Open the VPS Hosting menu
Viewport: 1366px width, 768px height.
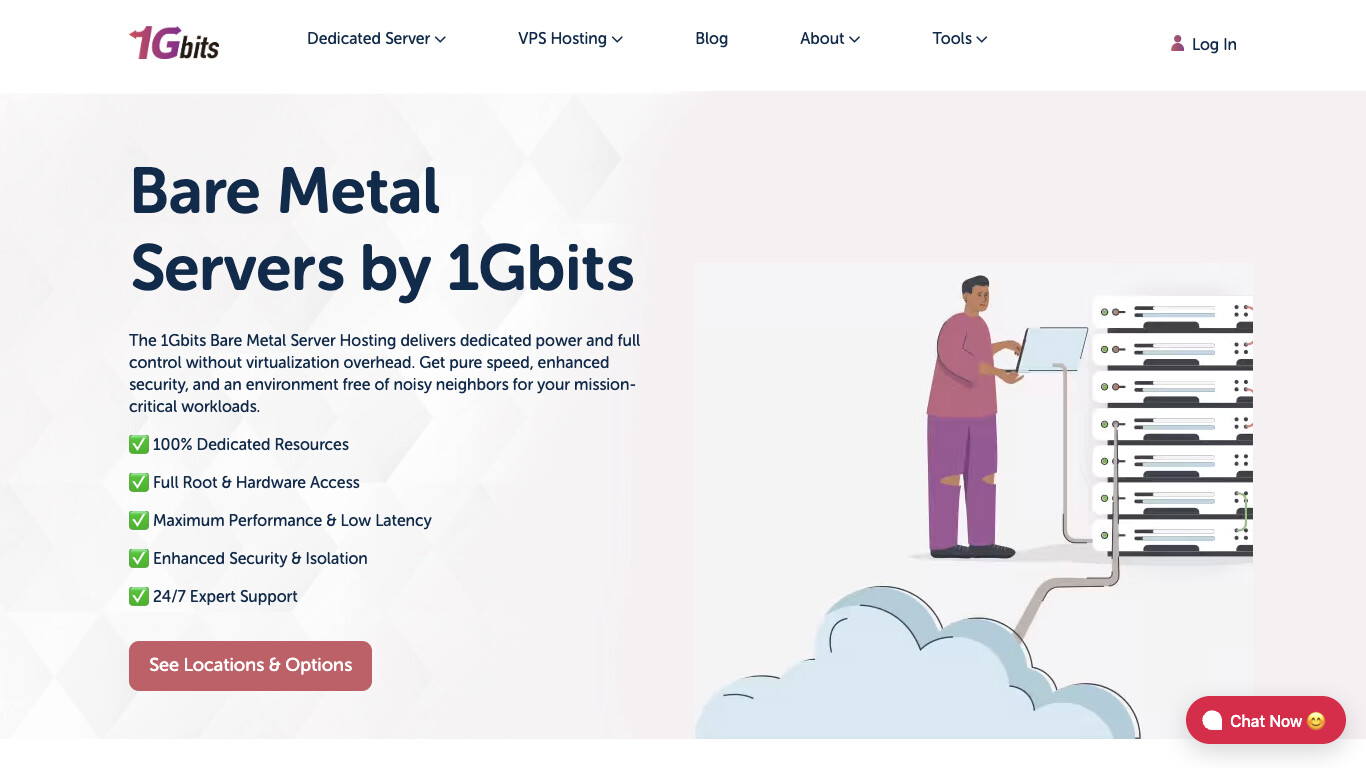point(571,38)
